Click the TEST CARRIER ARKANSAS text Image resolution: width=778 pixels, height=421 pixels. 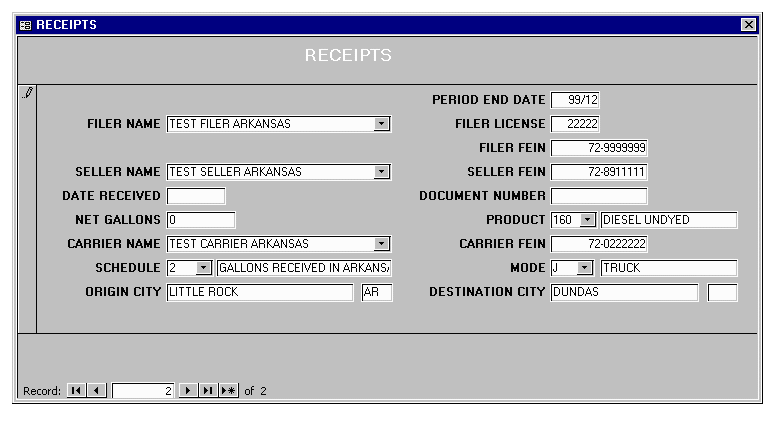click(x=239, y=244)
